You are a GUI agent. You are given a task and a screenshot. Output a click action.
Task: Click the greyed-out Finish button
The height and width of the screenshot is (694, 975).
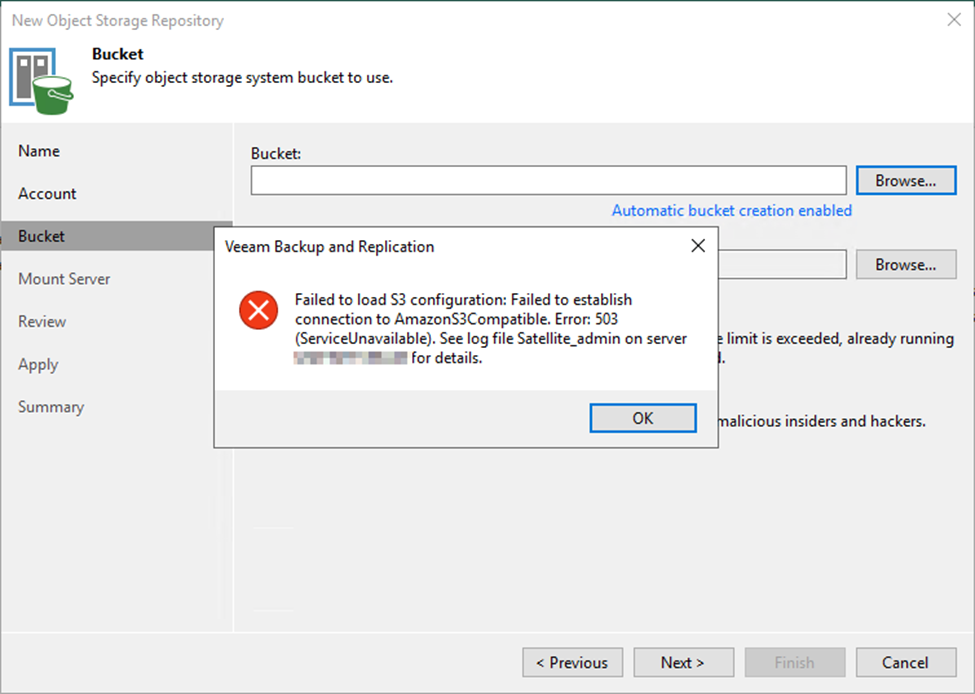[x=795, y=662]
